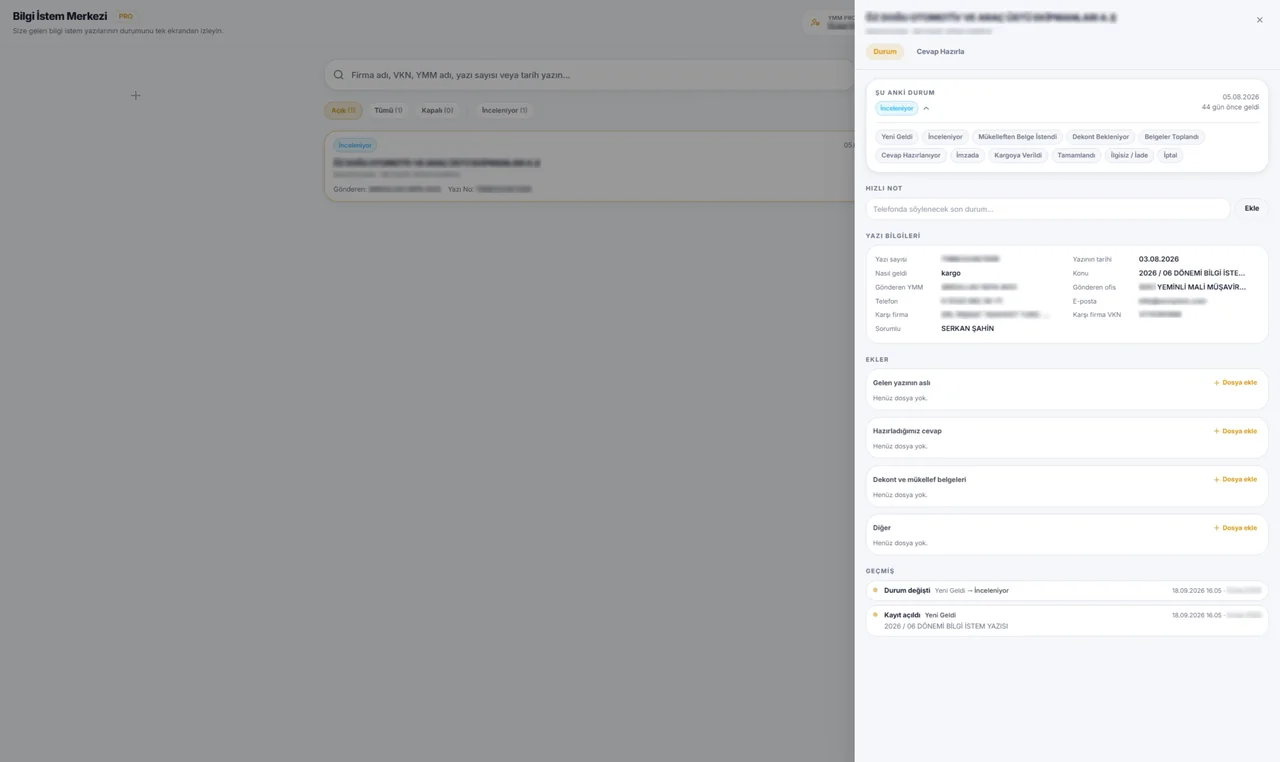Click the responsible person name SERKAN ŞAHİN

click(x=967, y=329)
